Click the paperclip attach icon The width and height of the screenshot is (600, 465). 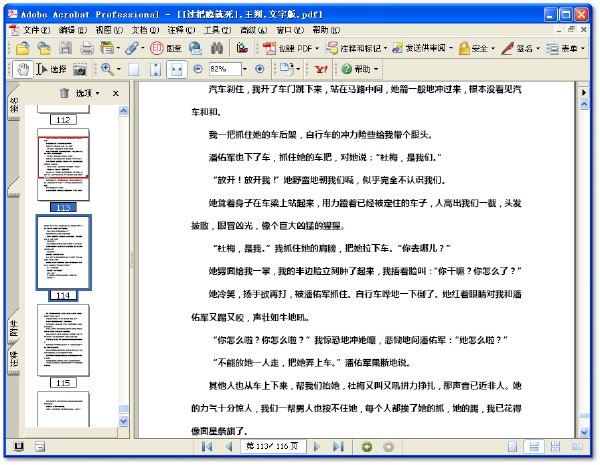(x=132, y=48)
